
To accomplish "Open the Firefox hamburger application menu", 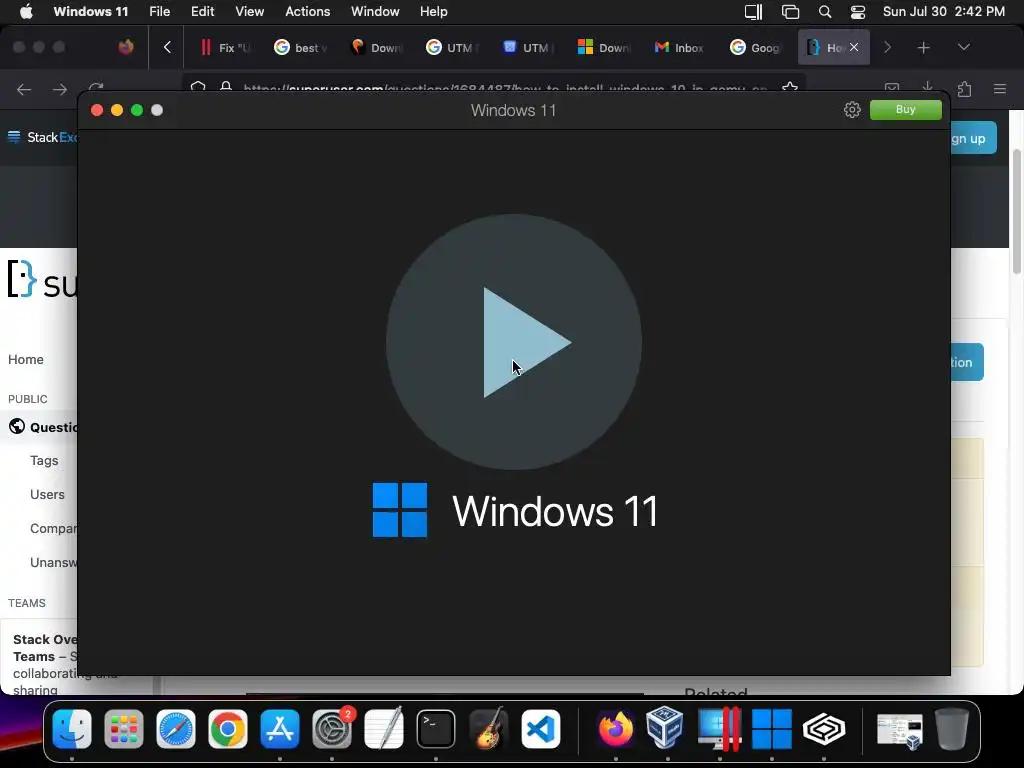I will tap(1000, 89).
